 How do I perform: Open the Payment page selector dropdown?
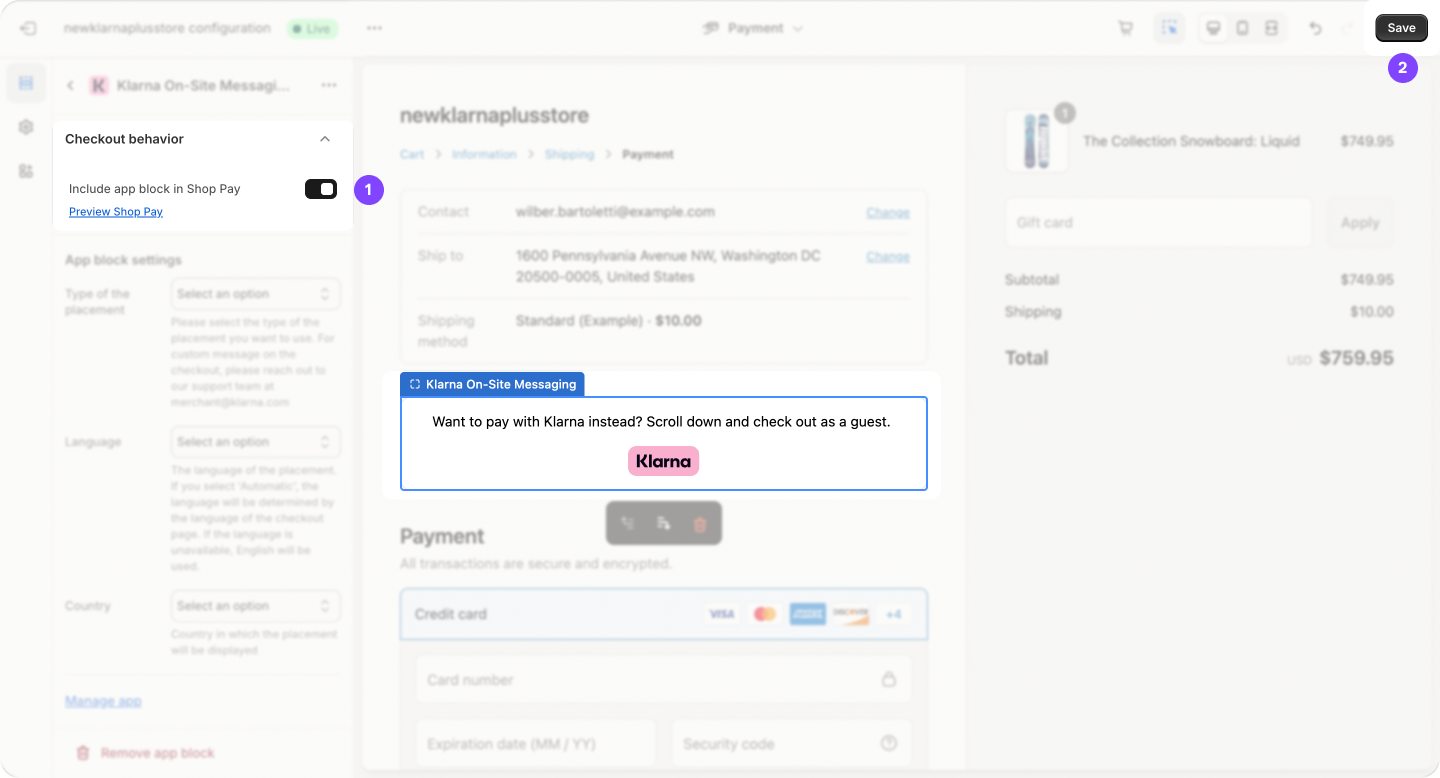click(753, 28)
